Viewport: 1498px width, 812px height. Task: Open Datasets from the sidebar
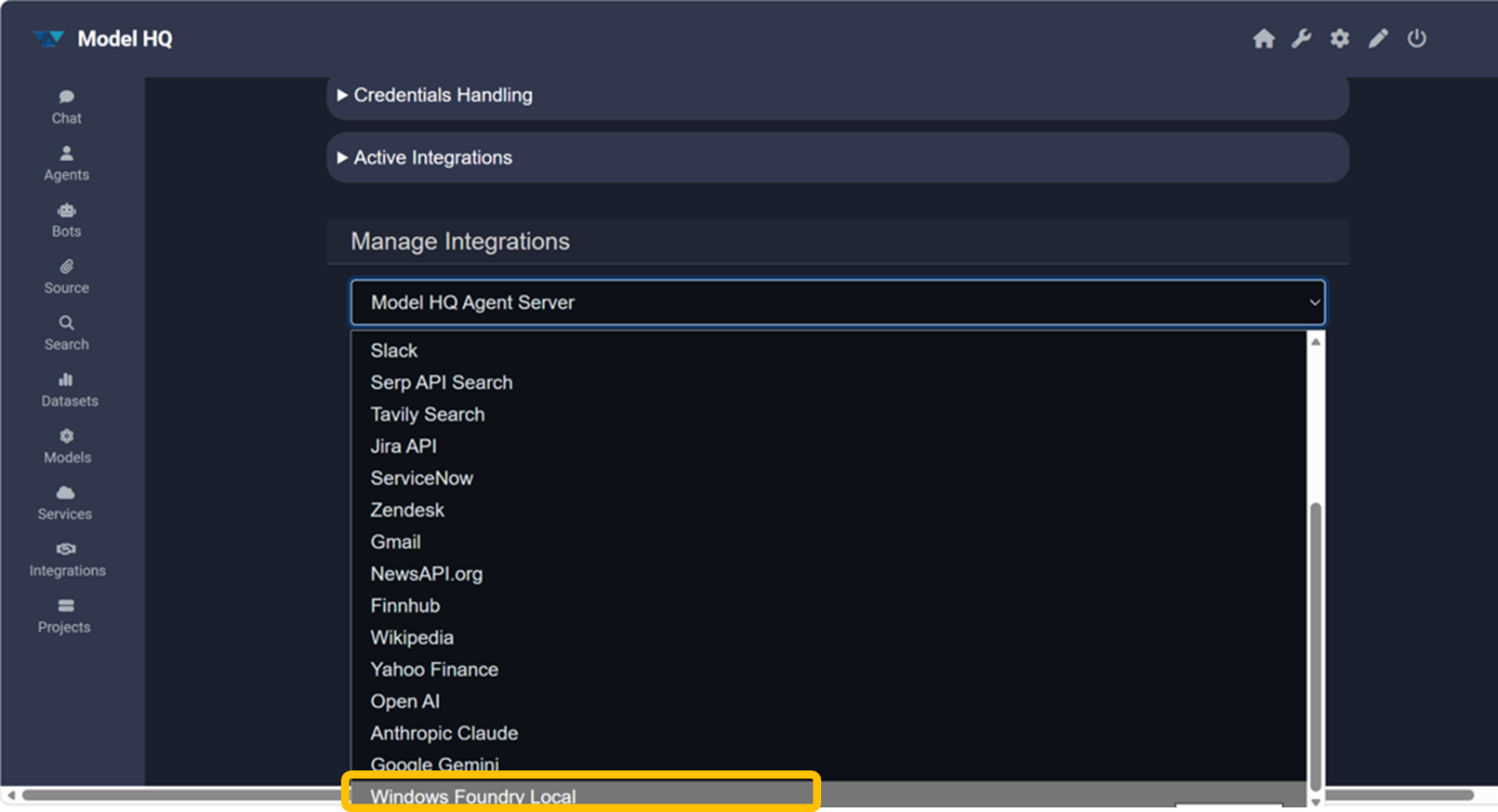pyautogui.click(x=69, y=390)
